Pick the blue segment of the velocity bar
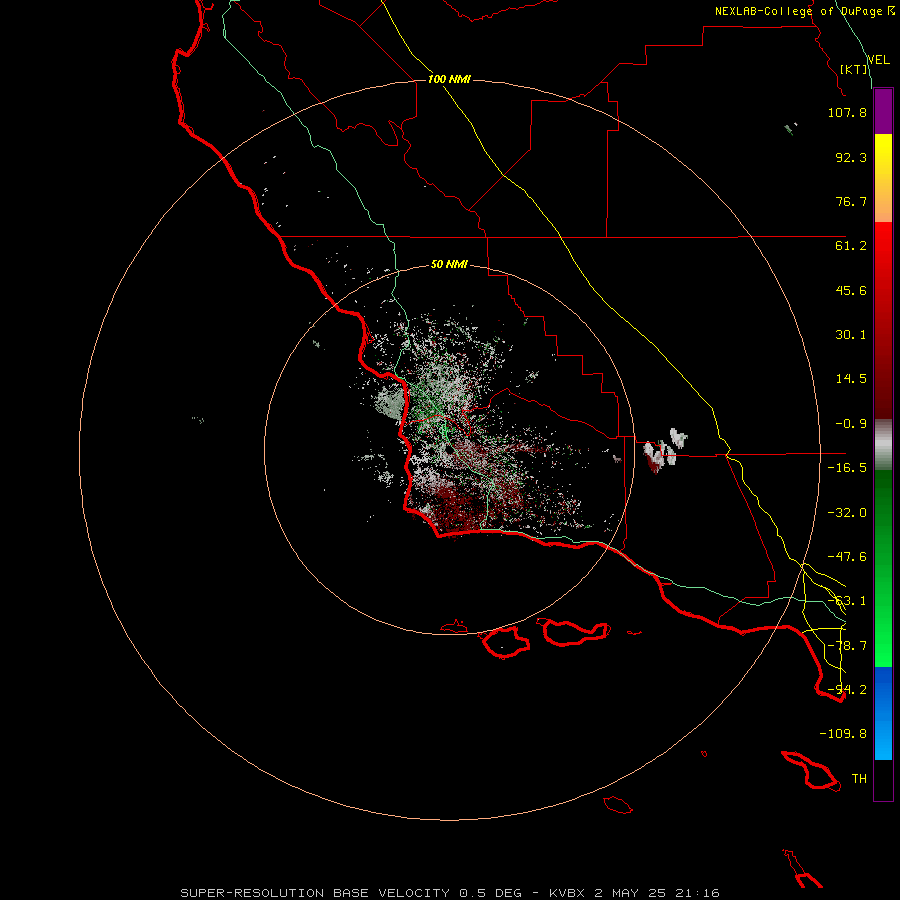Viewport: 900px width, 900px height. tap(883, 713)
